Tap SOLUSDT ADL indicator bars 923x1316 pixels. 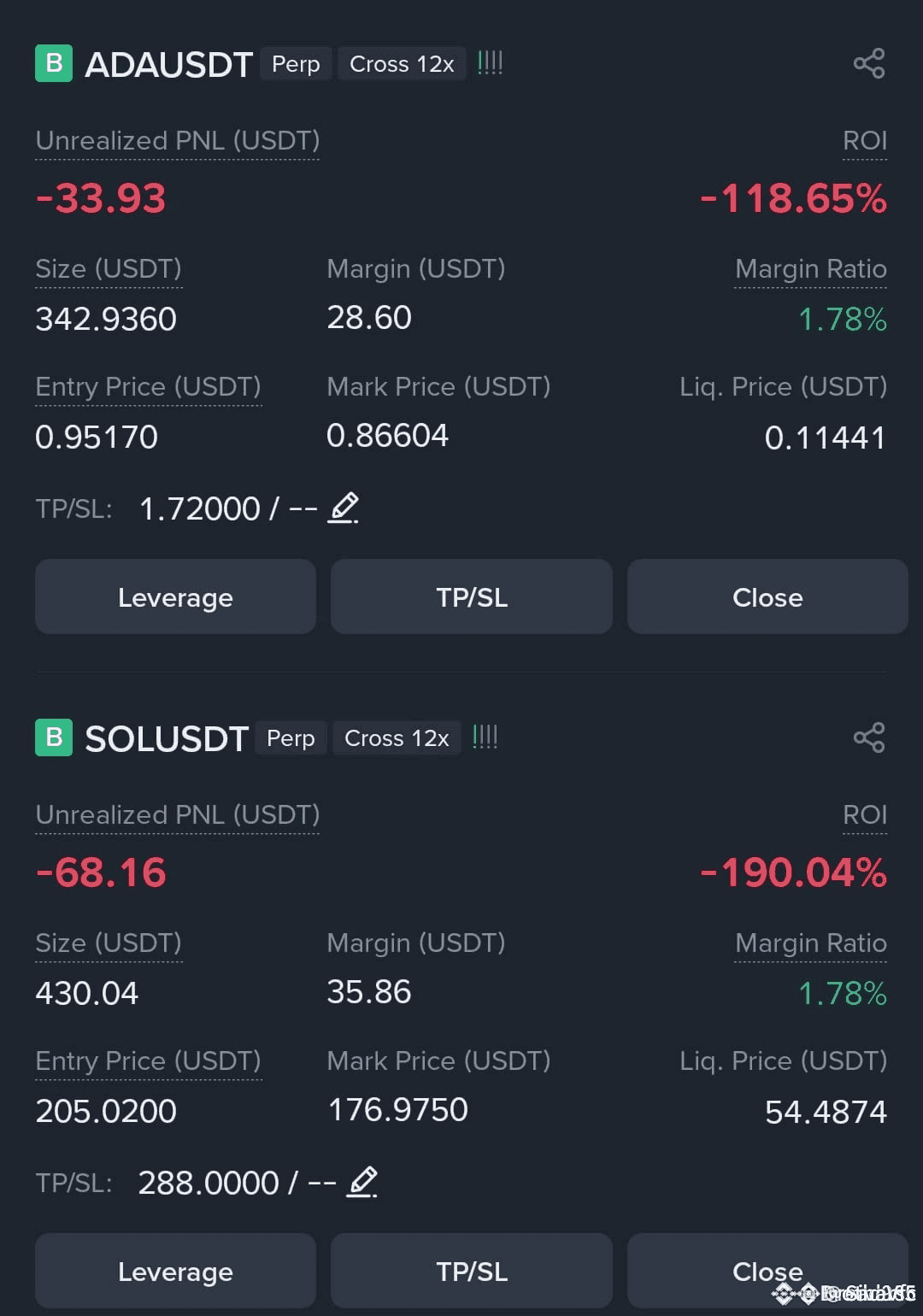485,737
